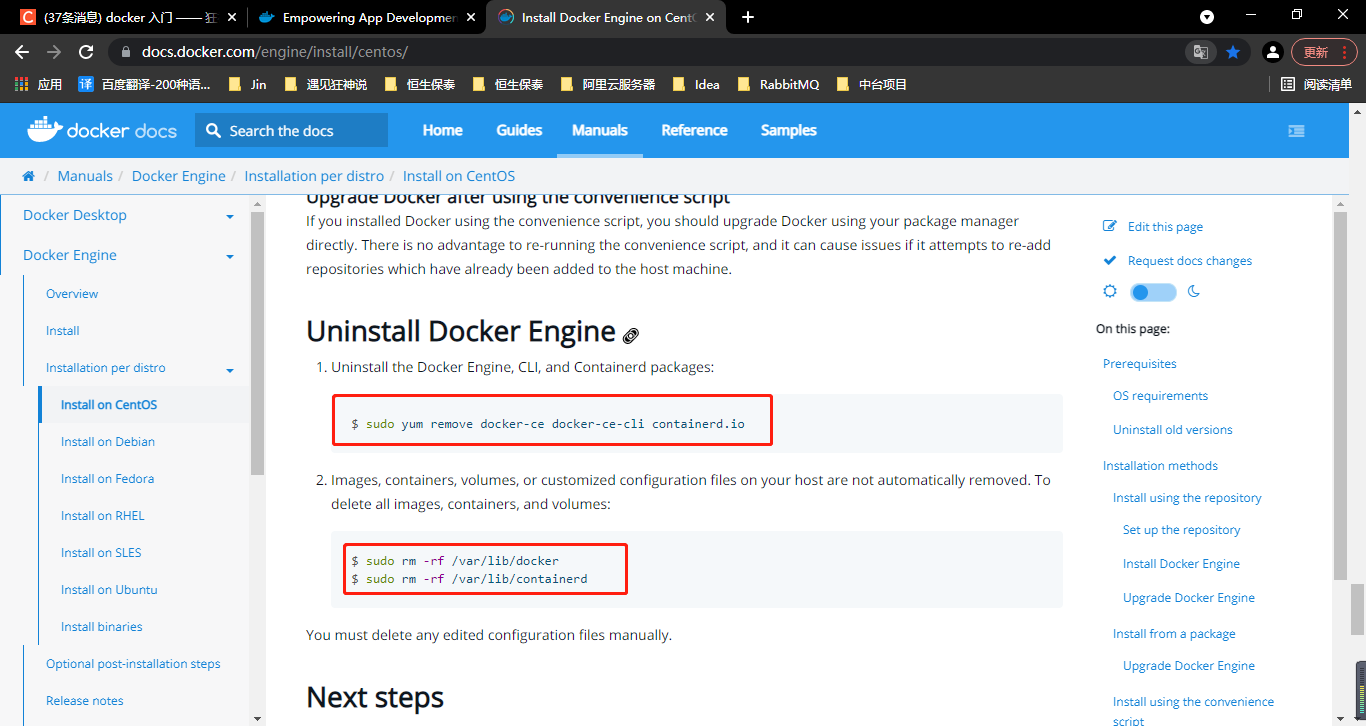Collapse the Docker Engine sidebar section

click(230, 256)
